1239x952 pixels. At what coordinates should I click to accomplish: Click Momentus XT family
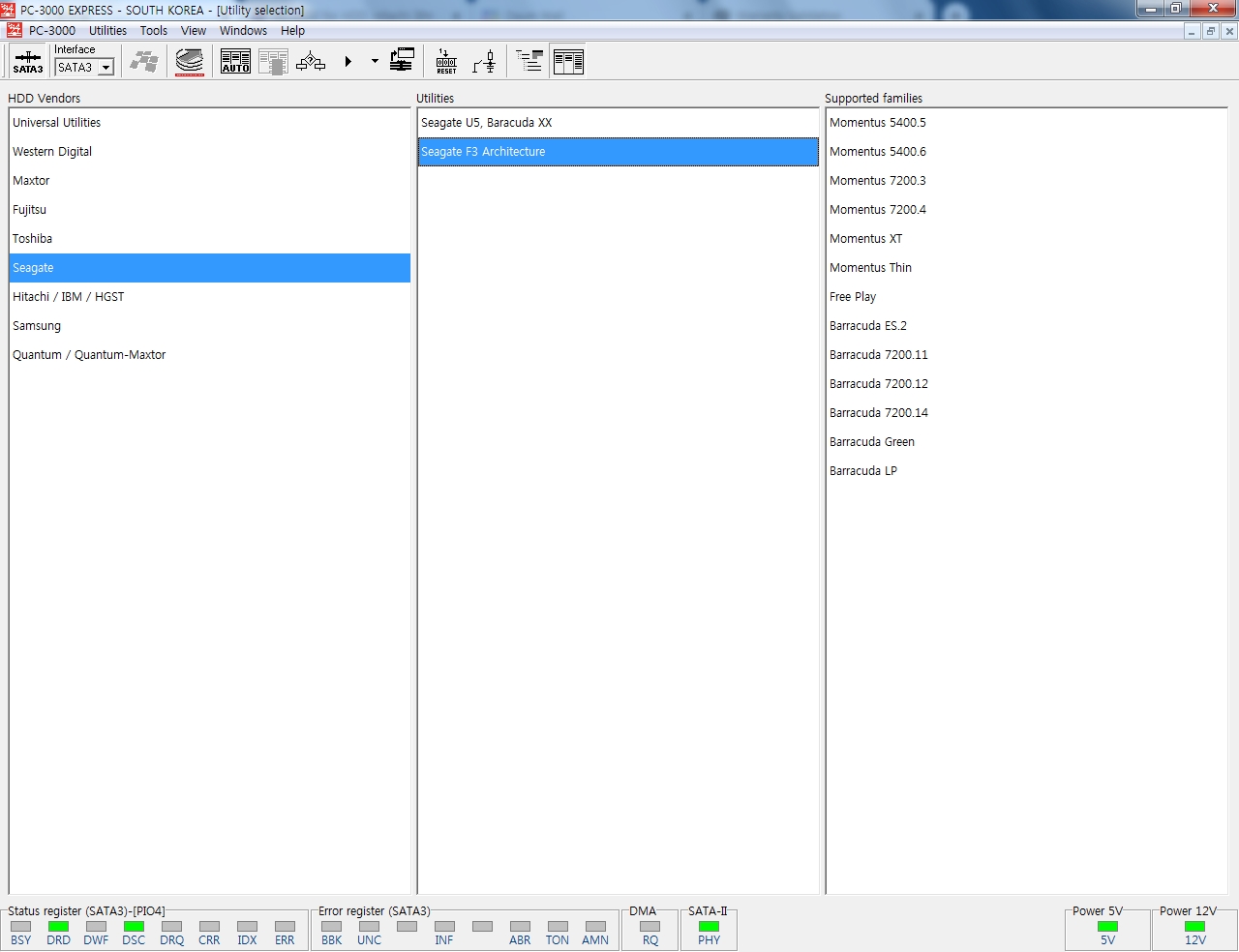(x=1027, y=239)
